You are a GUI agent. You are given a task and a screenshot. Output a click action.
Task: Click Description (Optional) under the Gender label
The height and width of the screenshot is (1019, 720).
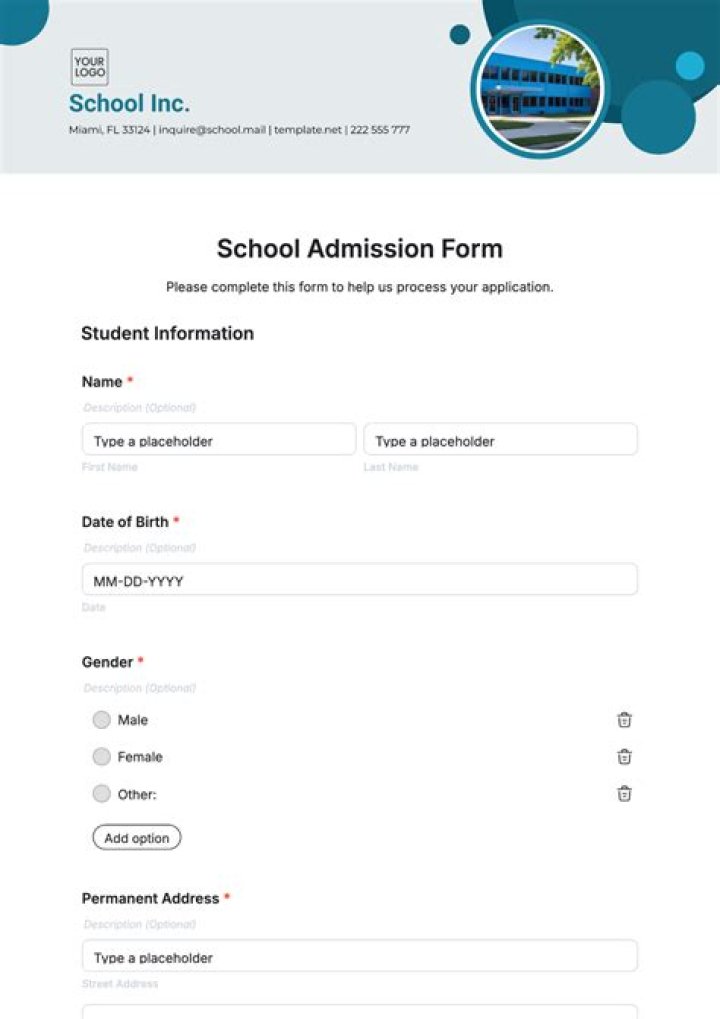(x=137, y=687)
